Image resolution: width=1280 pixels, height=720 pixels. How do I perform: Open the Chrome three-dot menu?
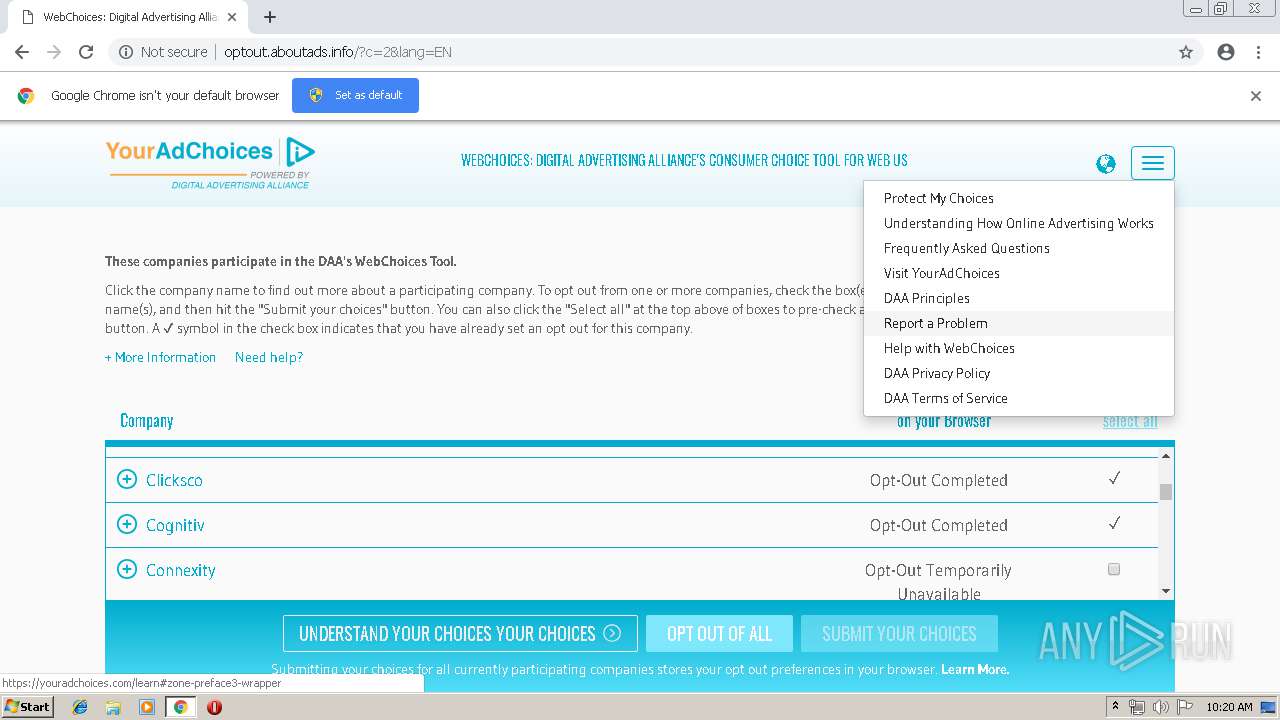tap(1258, 52)
